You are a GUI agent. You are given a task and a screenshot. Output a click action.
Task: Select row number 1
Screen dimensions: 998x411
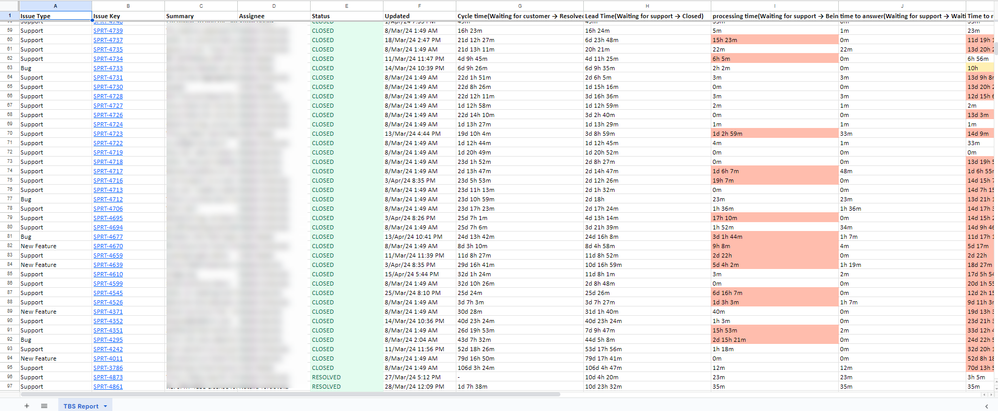pos(10,16)
